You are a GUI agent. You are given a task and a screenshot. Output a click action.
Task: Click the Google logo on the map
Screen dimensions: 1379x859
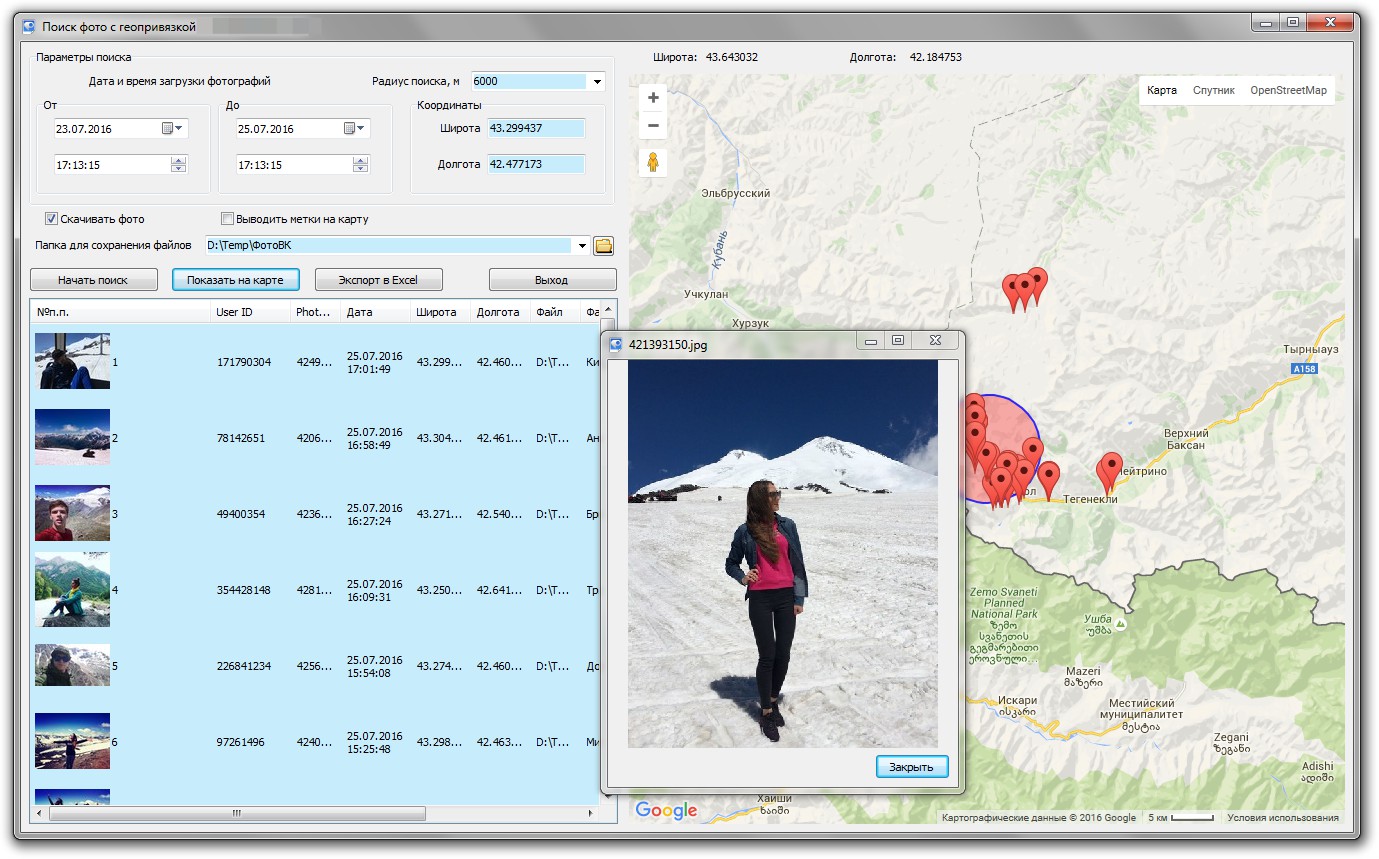pyautogui.click(x=666, y=810)
